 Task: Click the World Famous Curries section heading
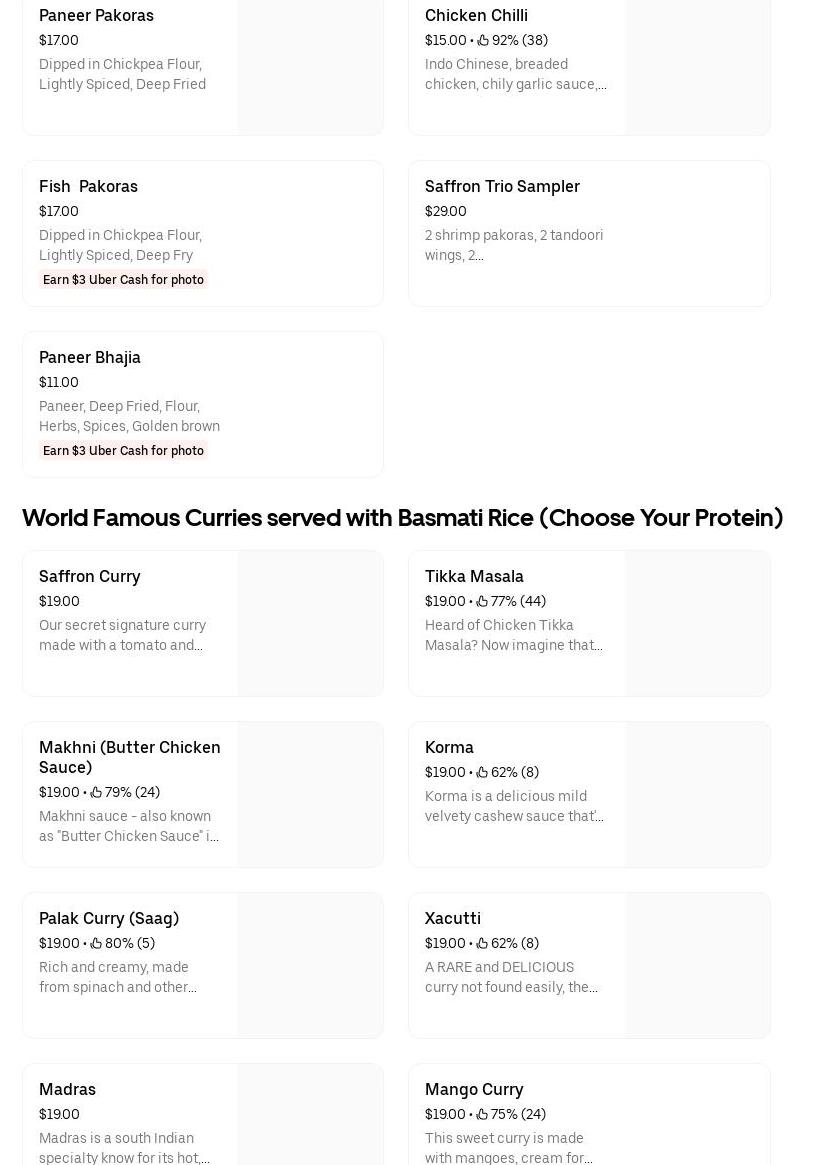[403, 518]
